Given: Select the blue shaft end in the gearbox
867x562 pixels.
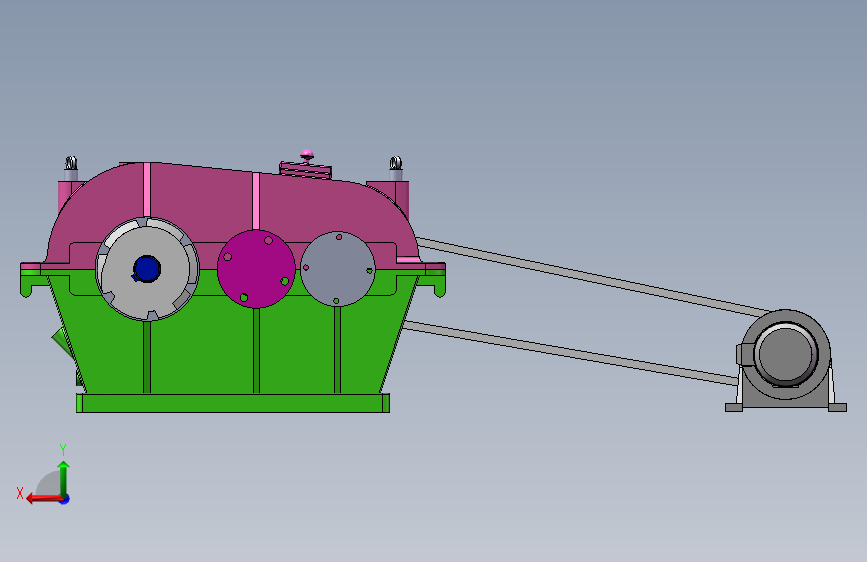Looking at the screenshot, I should pos(147,269).
